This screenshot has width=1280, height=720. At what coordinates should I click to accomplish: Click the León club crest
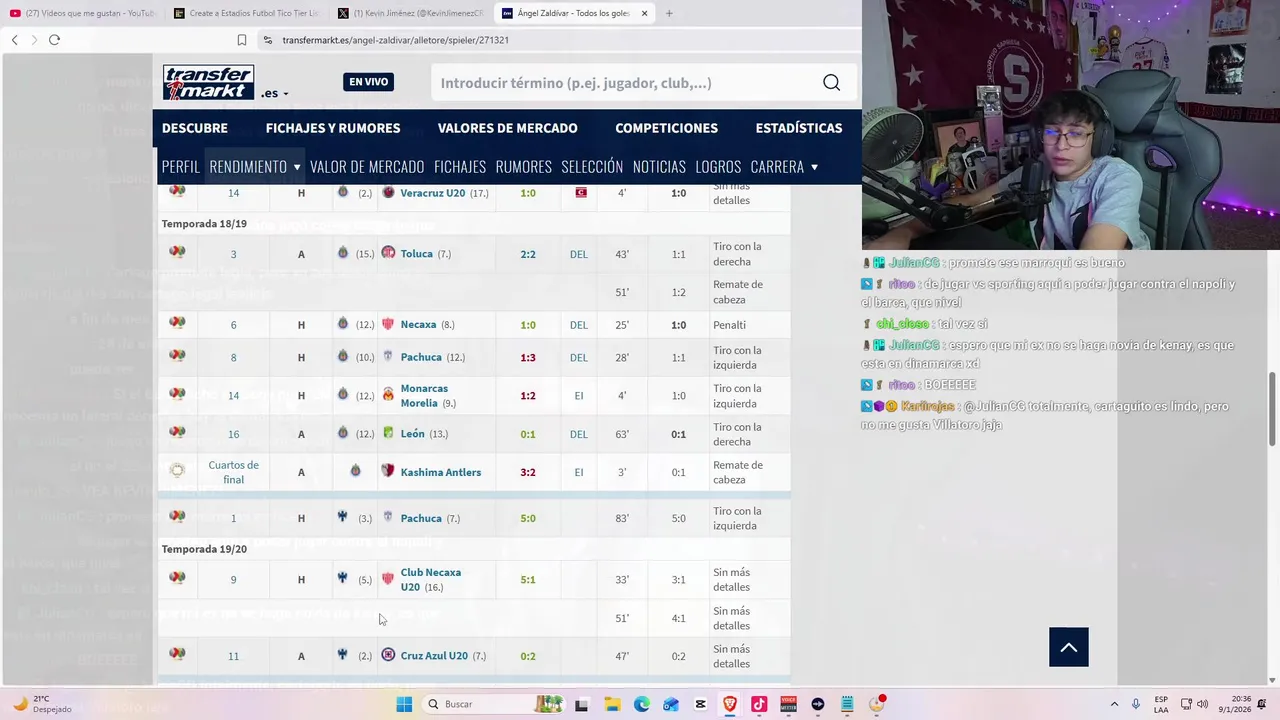tap(388, 433)
